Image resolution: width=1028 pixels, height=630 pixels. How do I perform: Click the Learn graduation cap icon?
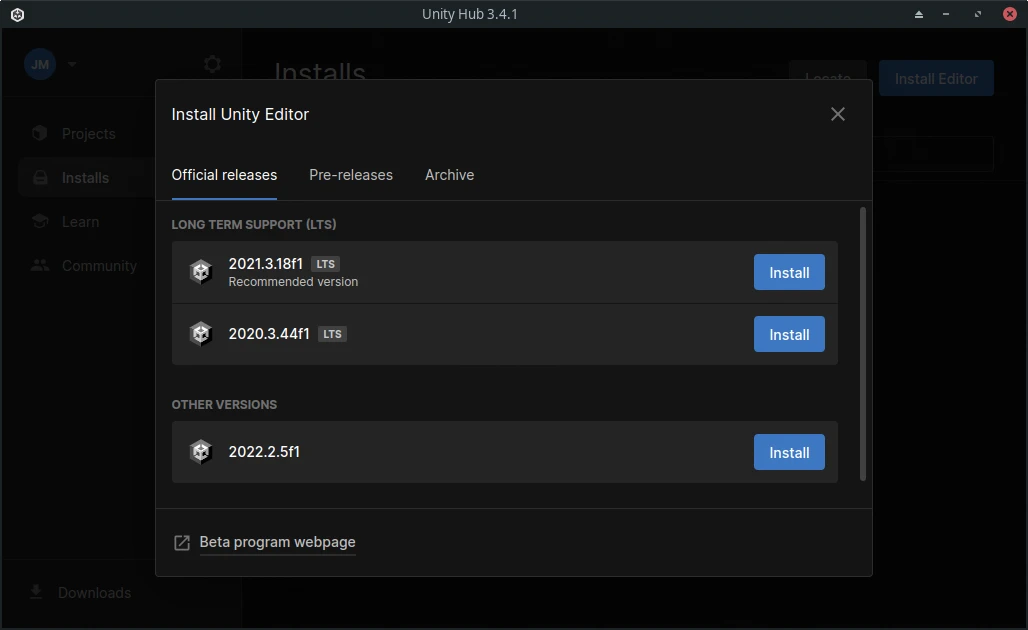point(40,222)
